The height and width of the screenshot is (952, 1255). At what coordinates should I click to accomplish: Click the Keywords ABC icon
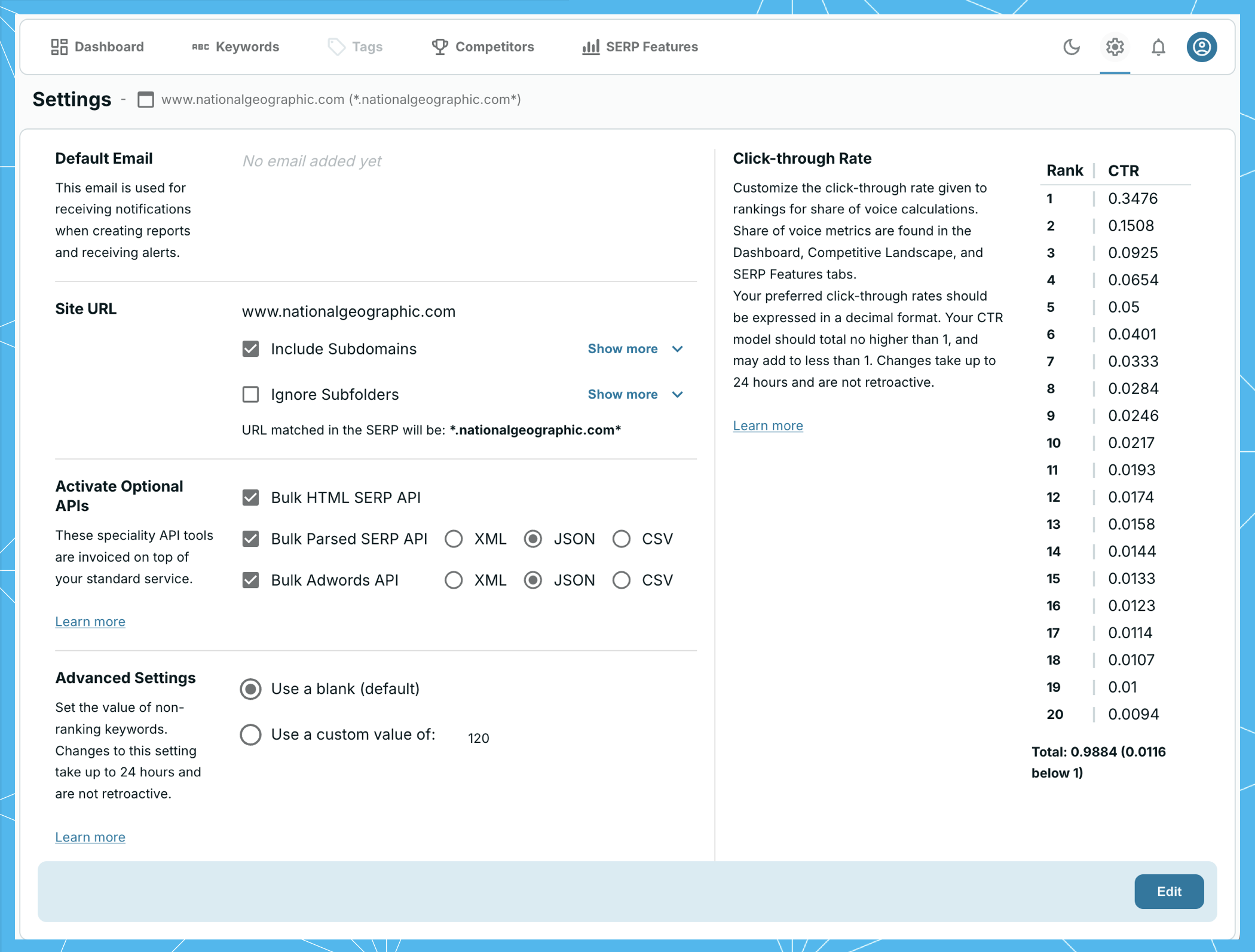(200, 47)
